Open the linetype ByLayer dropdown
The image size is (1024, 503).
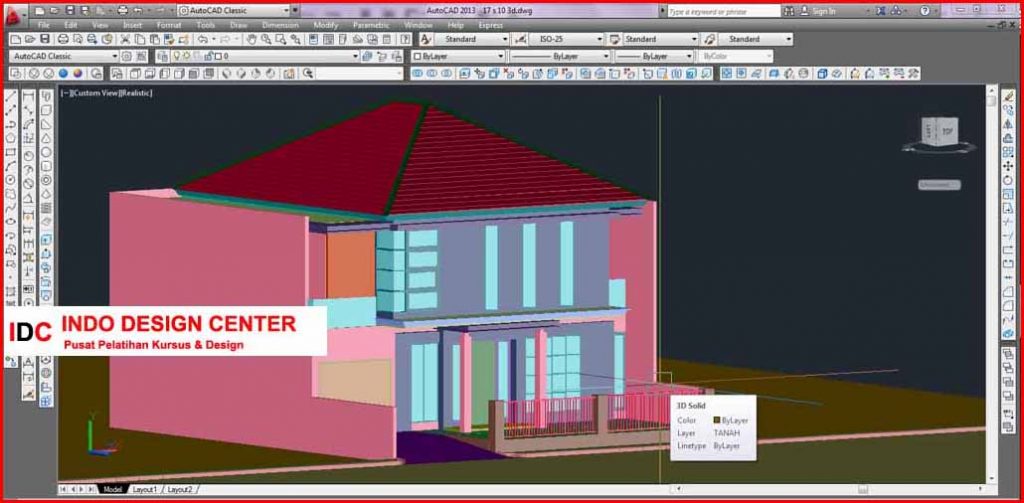coord(560,56)
